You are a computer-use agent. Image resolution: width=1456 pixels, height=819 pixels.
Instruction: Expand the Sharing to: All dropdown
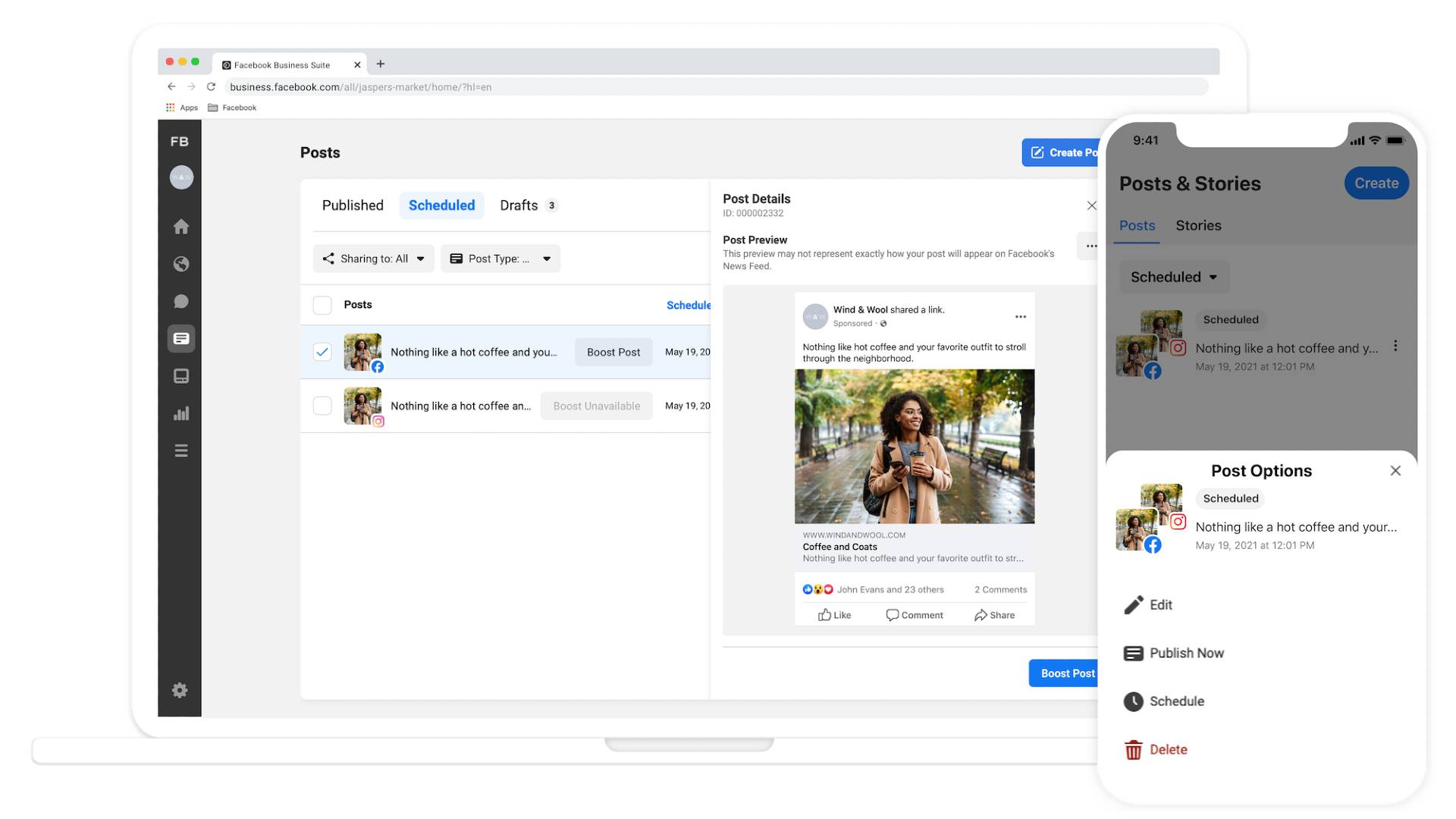tap(373, 259)
